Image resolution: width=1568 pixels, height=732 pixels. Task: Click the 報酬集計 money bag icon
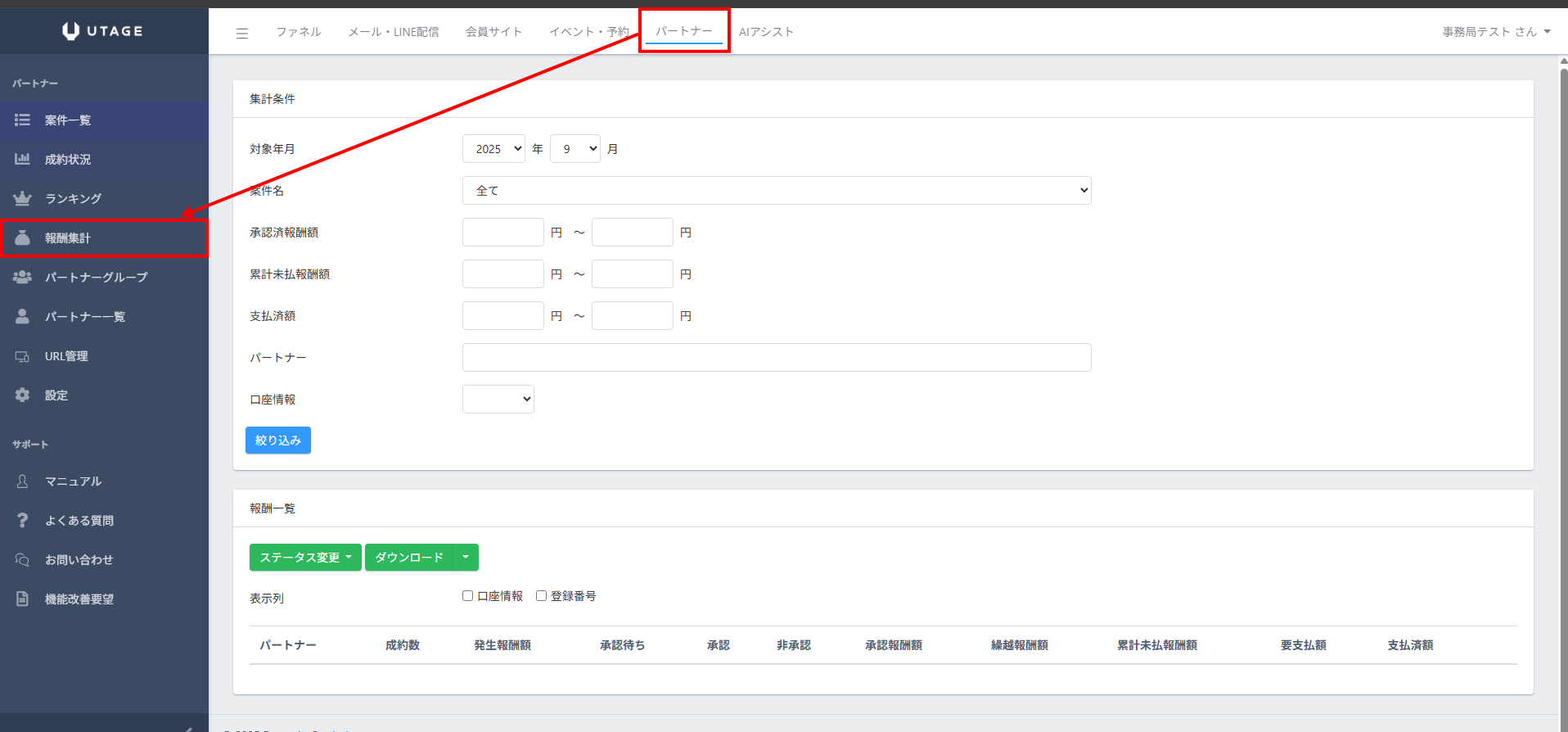click(22, 237)
